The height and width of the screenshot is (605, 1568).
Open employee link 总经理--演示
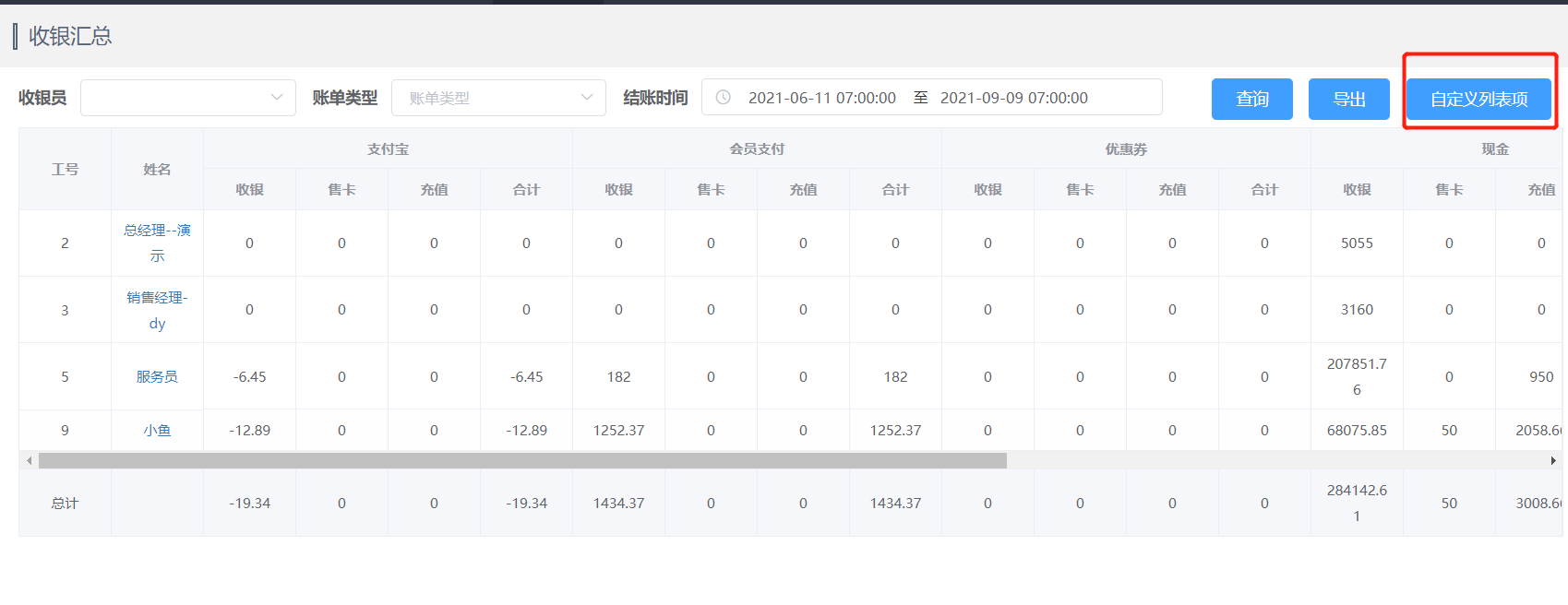pyautogui.click(x=157, y=243)
